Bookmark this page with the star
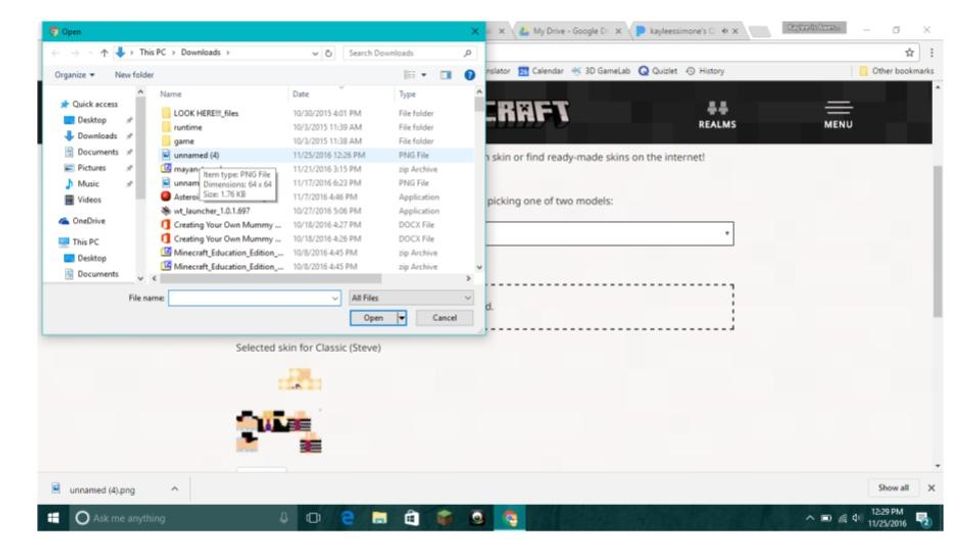Viewport: 980px width, 551px height. tap(909, 52)
